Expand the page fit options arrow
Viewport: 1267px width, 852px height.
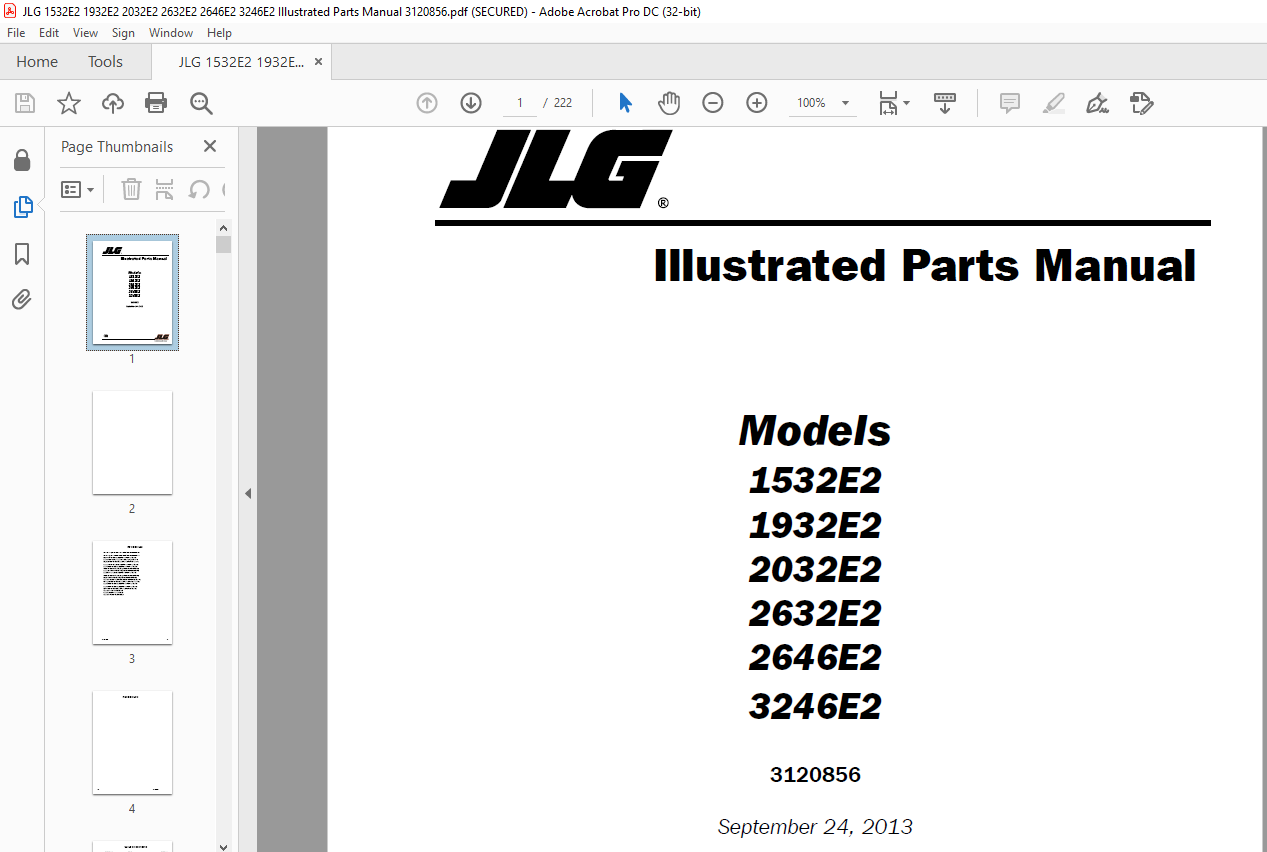pyautogui.click(x=906, y=103)
